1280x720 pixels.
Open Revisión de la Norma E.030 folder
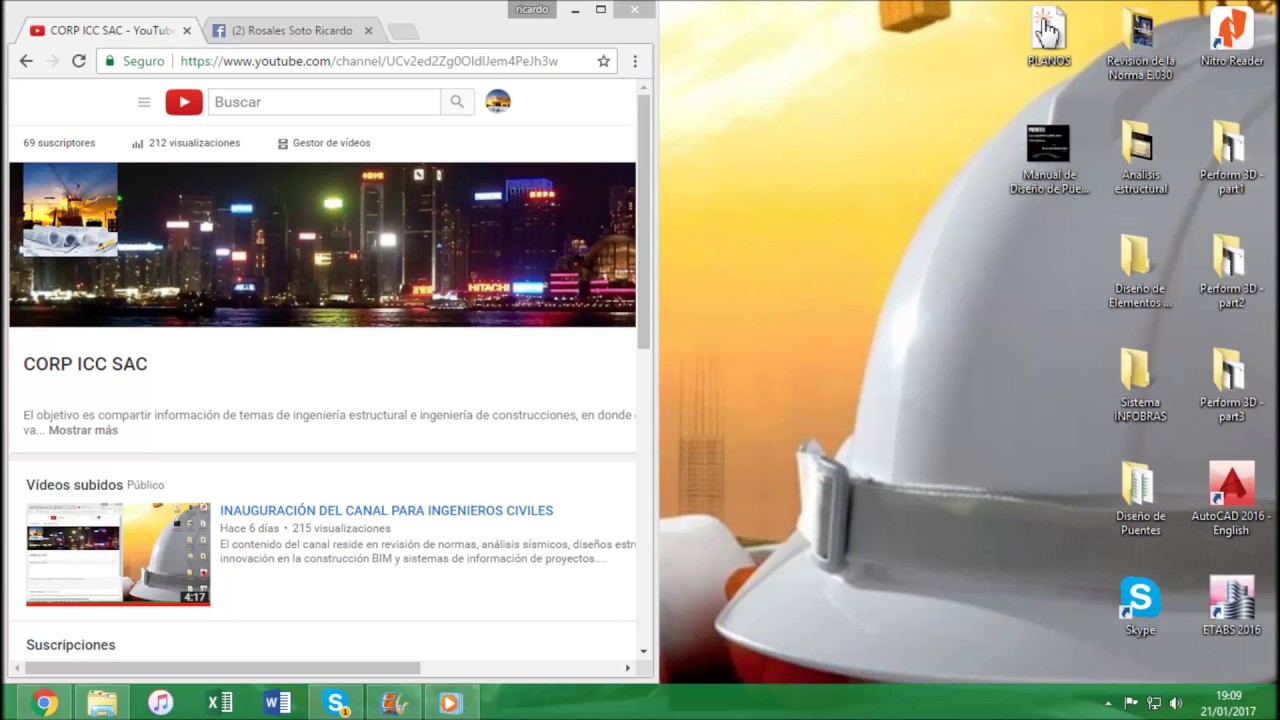[x=1140, y=43]
